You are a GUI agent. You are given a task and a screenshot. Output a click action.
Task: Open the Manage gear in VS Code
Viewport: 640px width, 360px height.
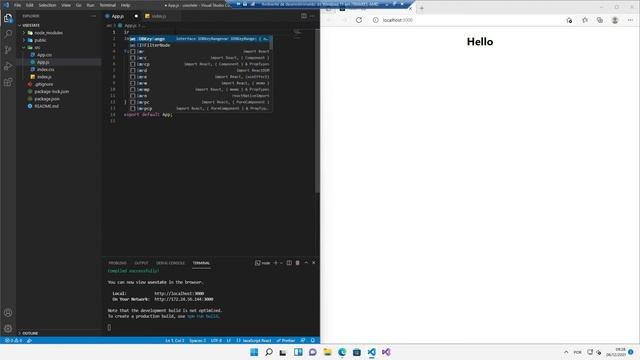(x=8, y=328)
